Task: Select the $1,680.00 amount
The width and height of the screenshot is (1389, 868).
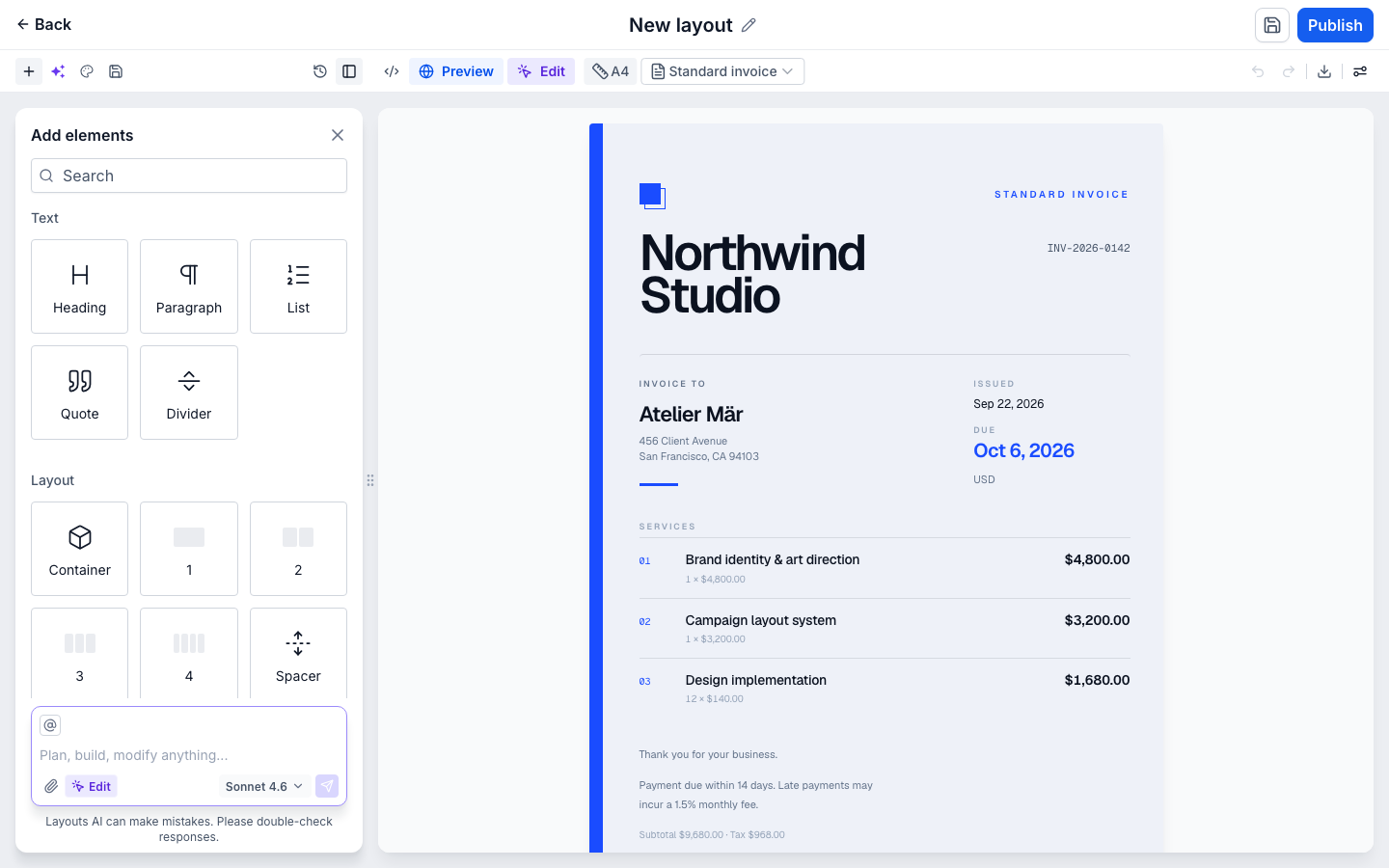Action: coord(1097,680)
